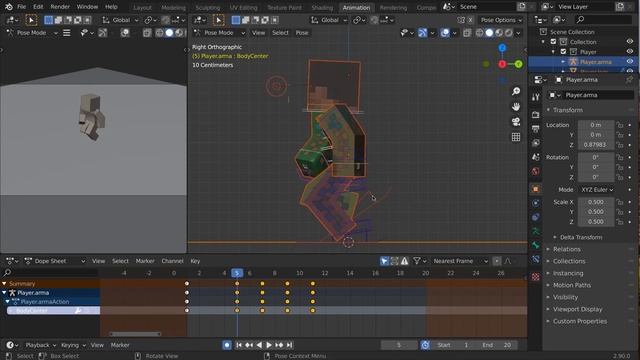Screen dimensions: 640x360
Task: Click the Blender logo menu icon
Action: pyautogui.click(x=9, y=7)
